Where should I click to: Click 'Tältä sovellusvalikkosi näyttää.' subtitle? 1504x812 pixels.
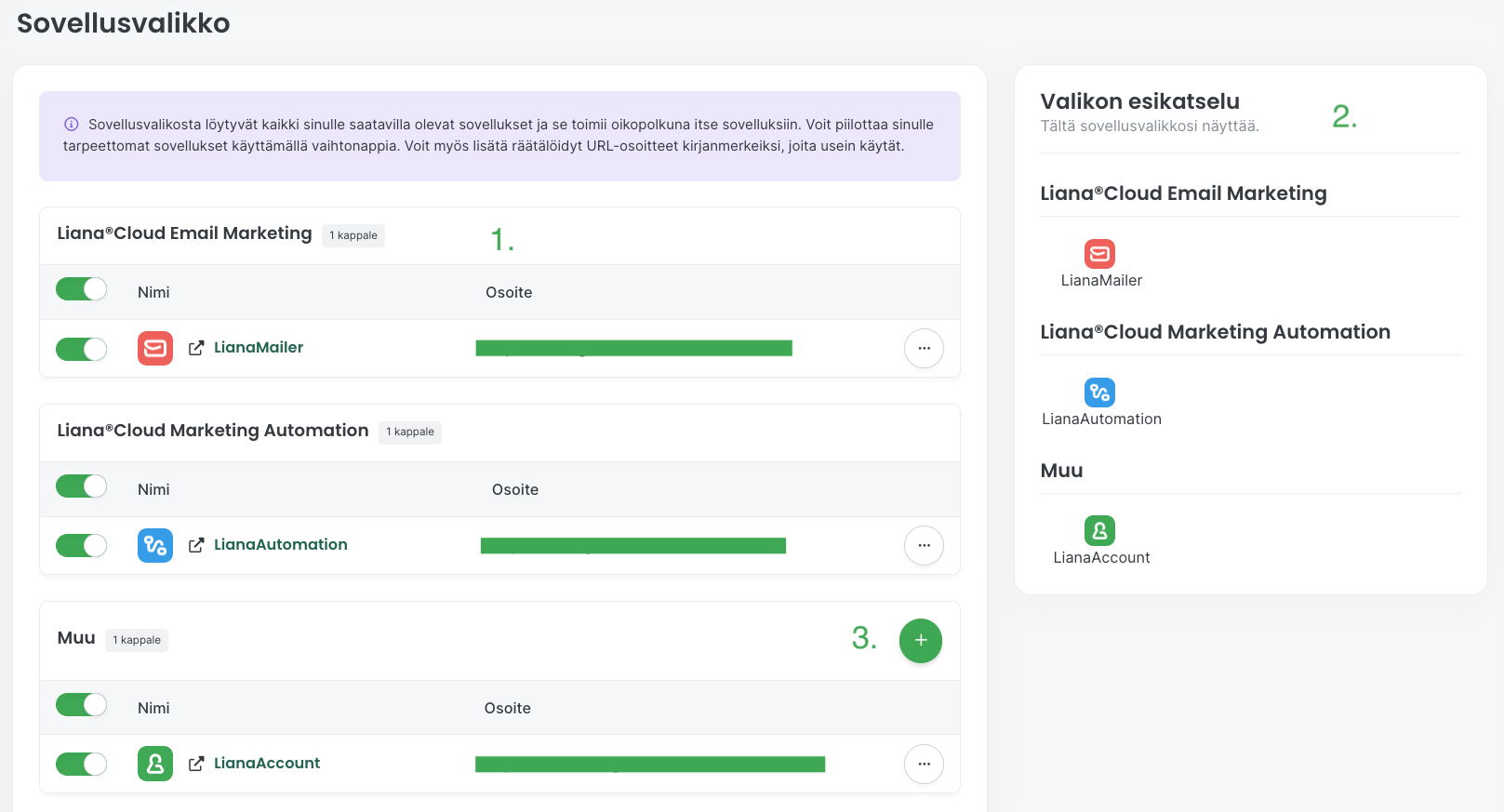(1150, 126)
